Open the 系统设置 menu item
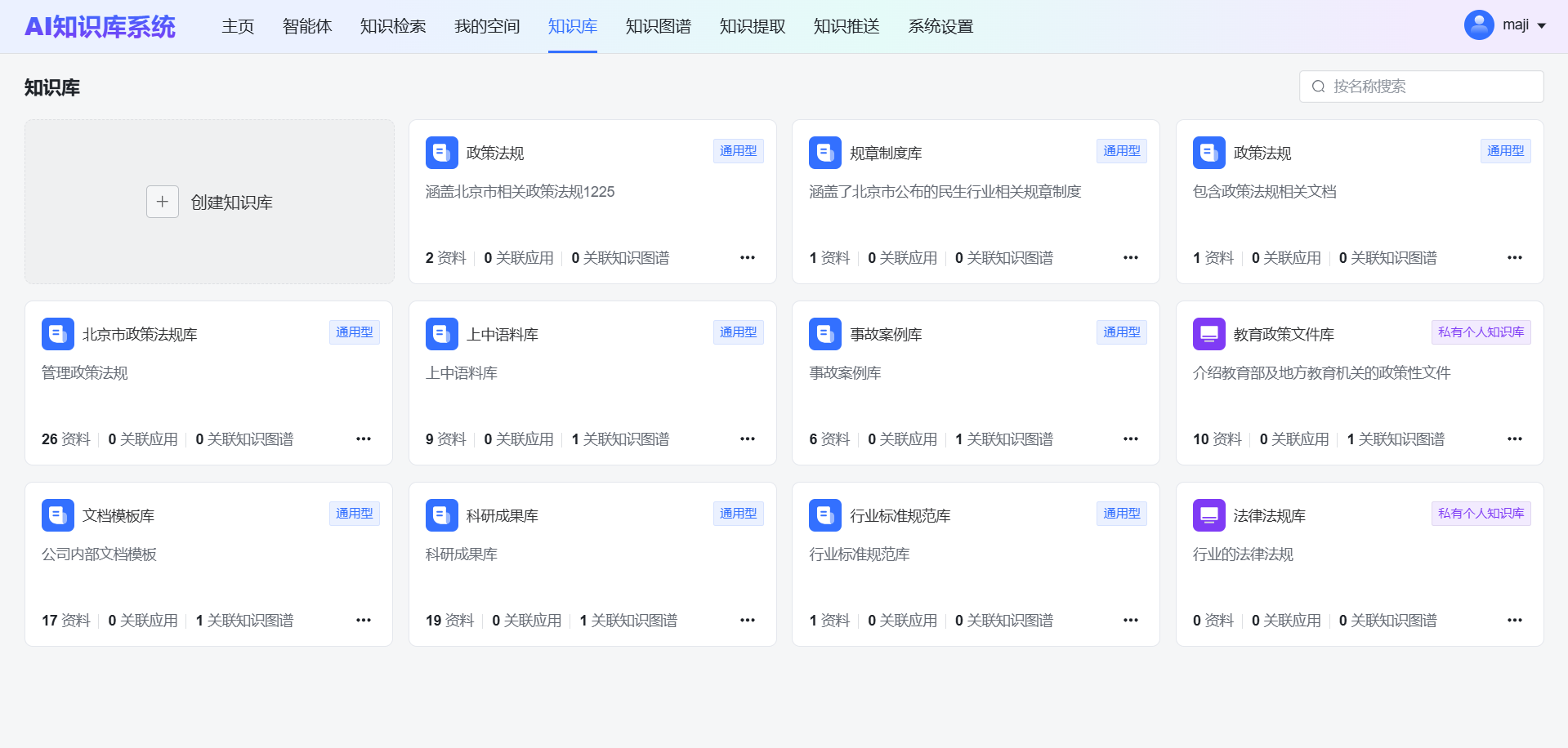Image resolution: width=1568 pixels, height=748 pixels. pos(940,27)
